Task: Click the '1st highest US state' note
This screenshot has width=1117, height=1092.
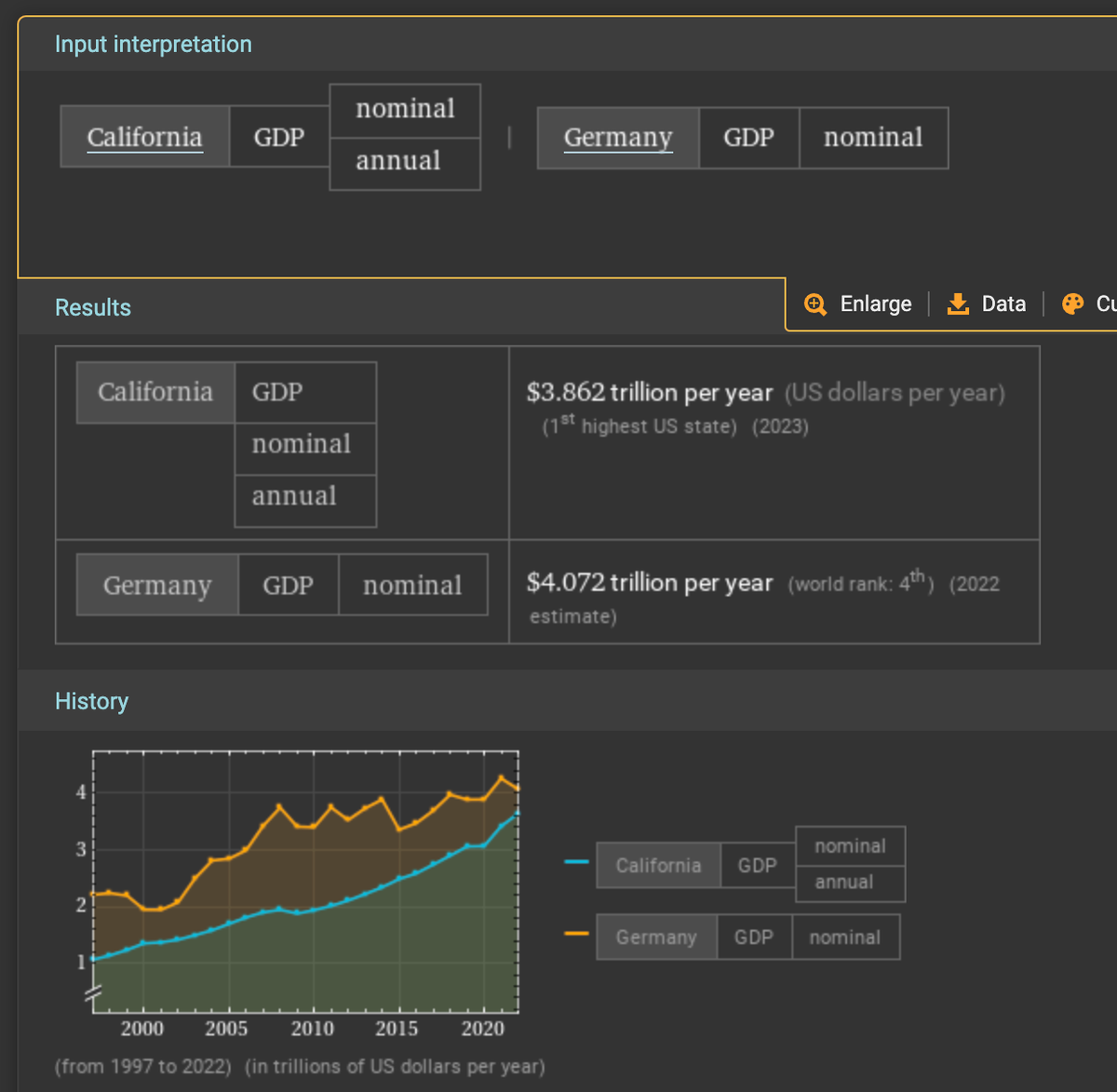Action: (639, 425)
